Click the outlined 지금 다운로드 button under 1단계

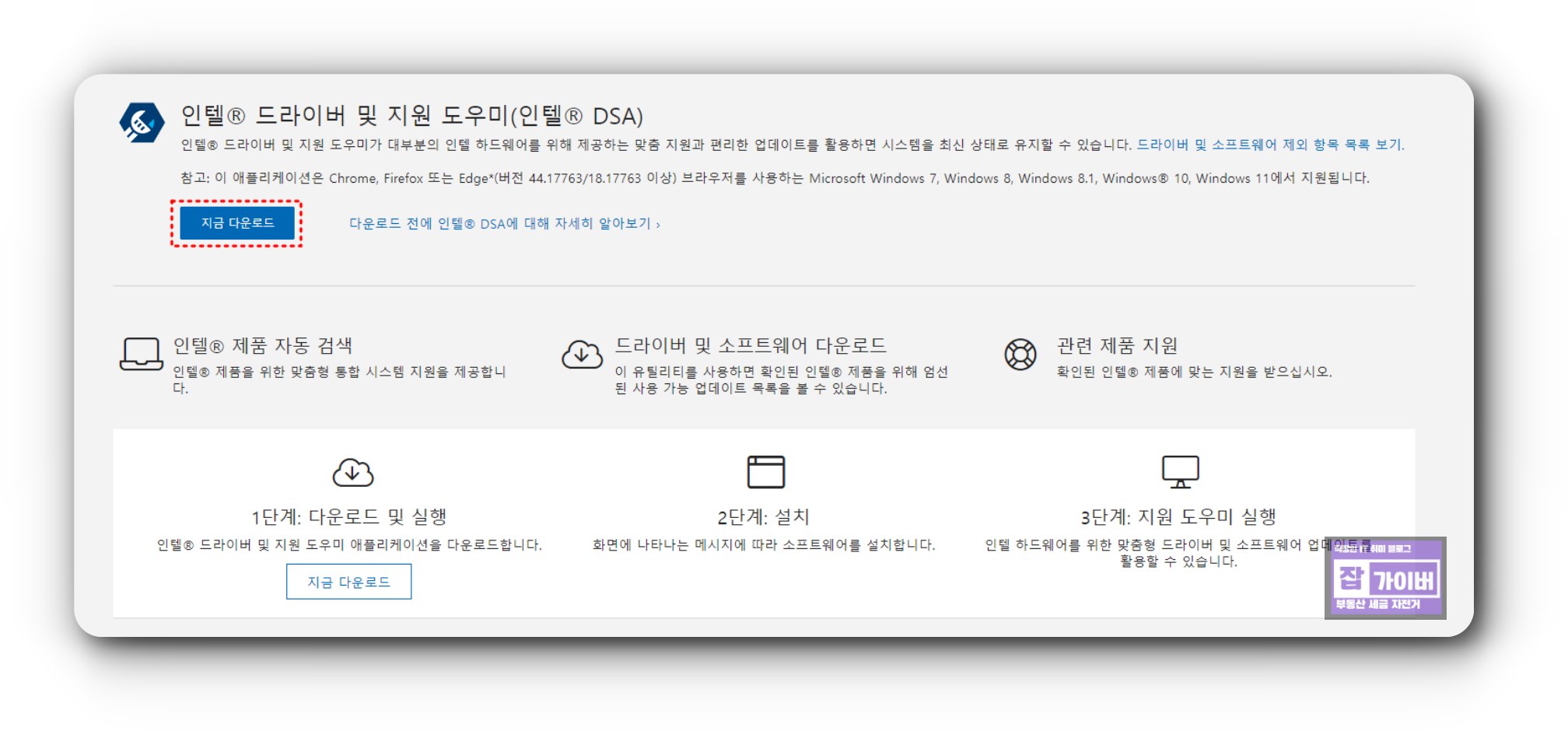click(348, 582)
